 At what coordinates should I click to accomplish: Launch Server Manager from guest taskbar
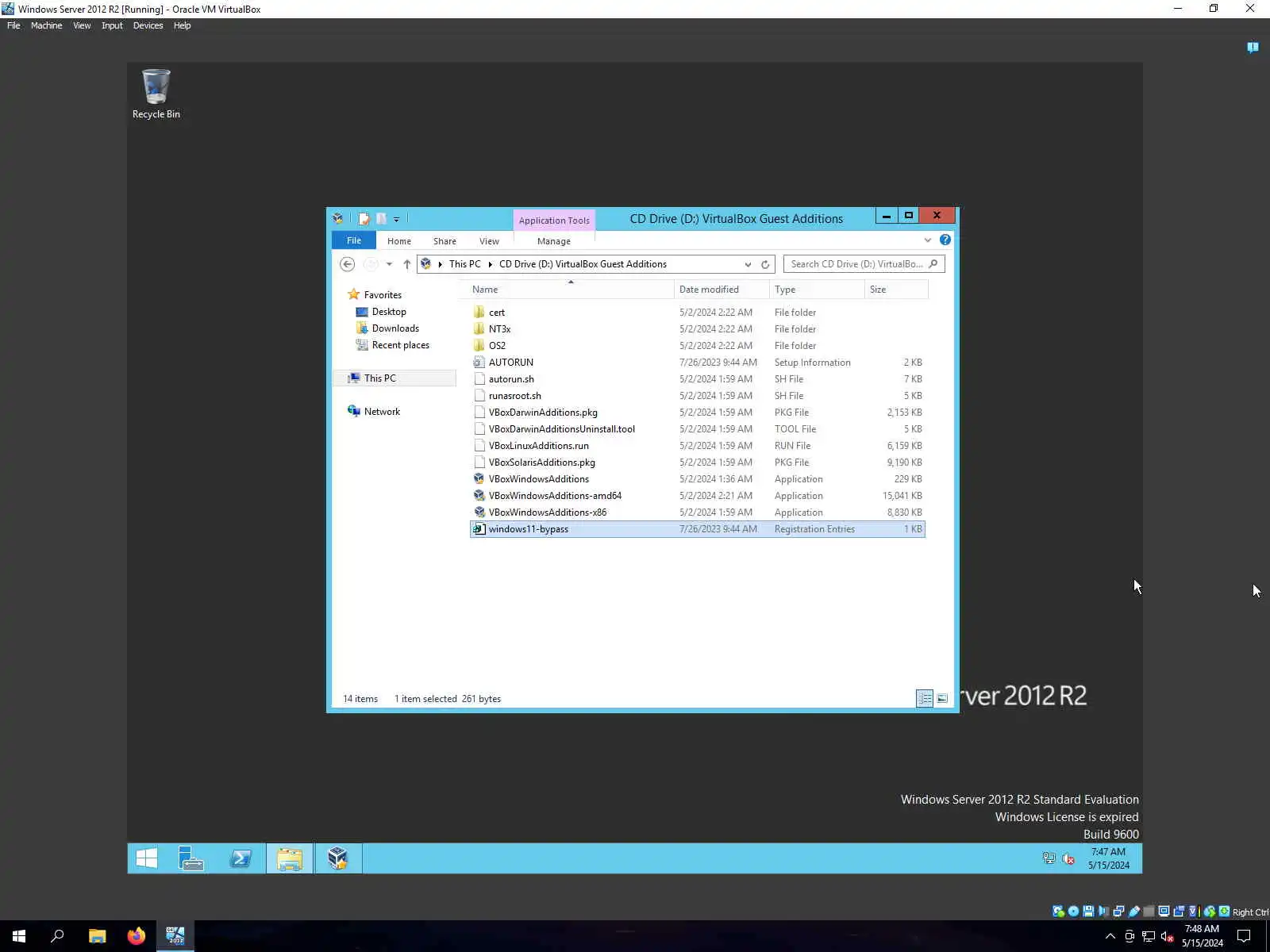(191, 858)
